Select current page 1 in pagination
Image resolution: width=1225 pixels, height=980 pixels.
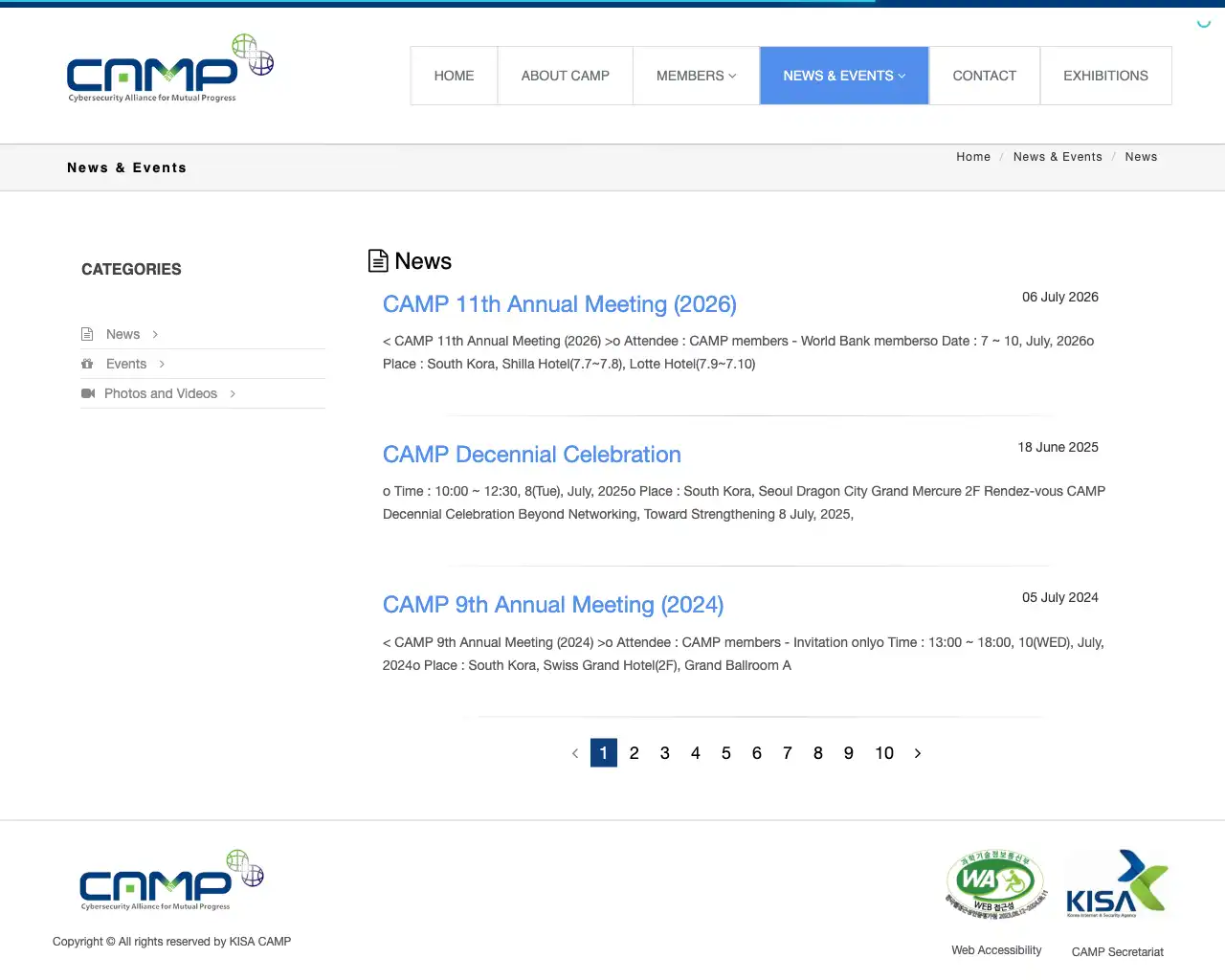(x=604, y=753)
